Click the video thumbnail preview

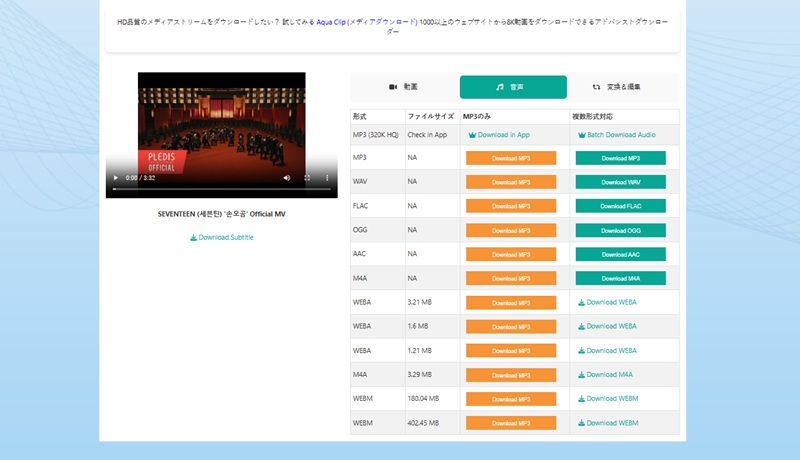click(x=221, y=125)
